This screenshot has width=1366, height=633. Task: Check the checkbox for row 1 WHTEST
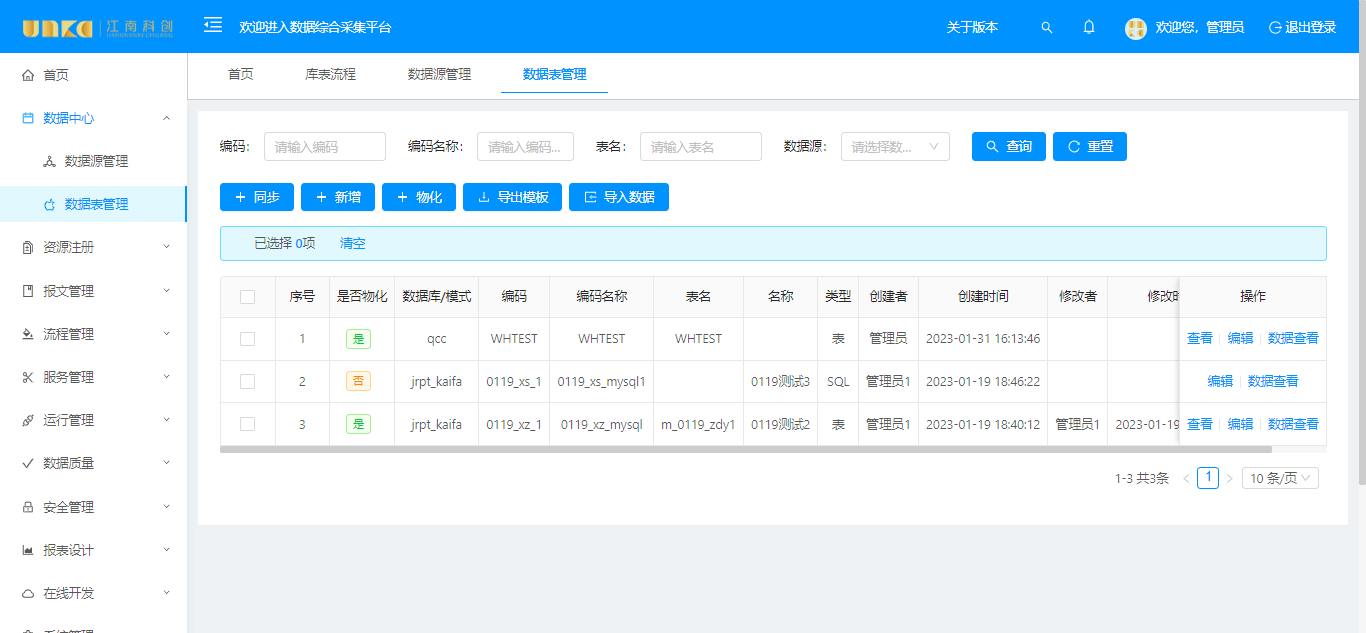(x=248, y=339)
